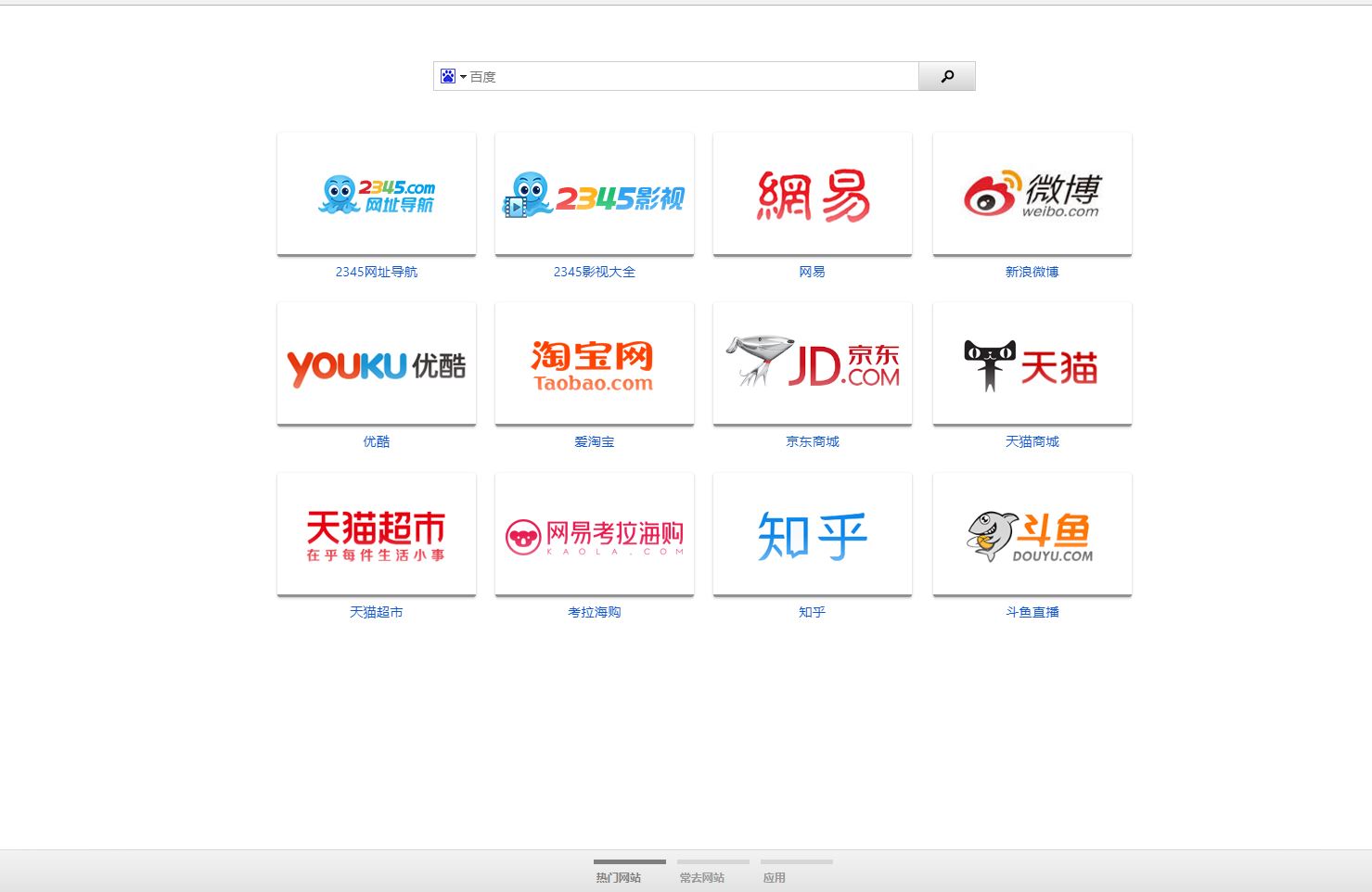The height and width of the screenshot is (892, 1372).
Task: Follow the 考拉海购 text link
Action: 595,612
